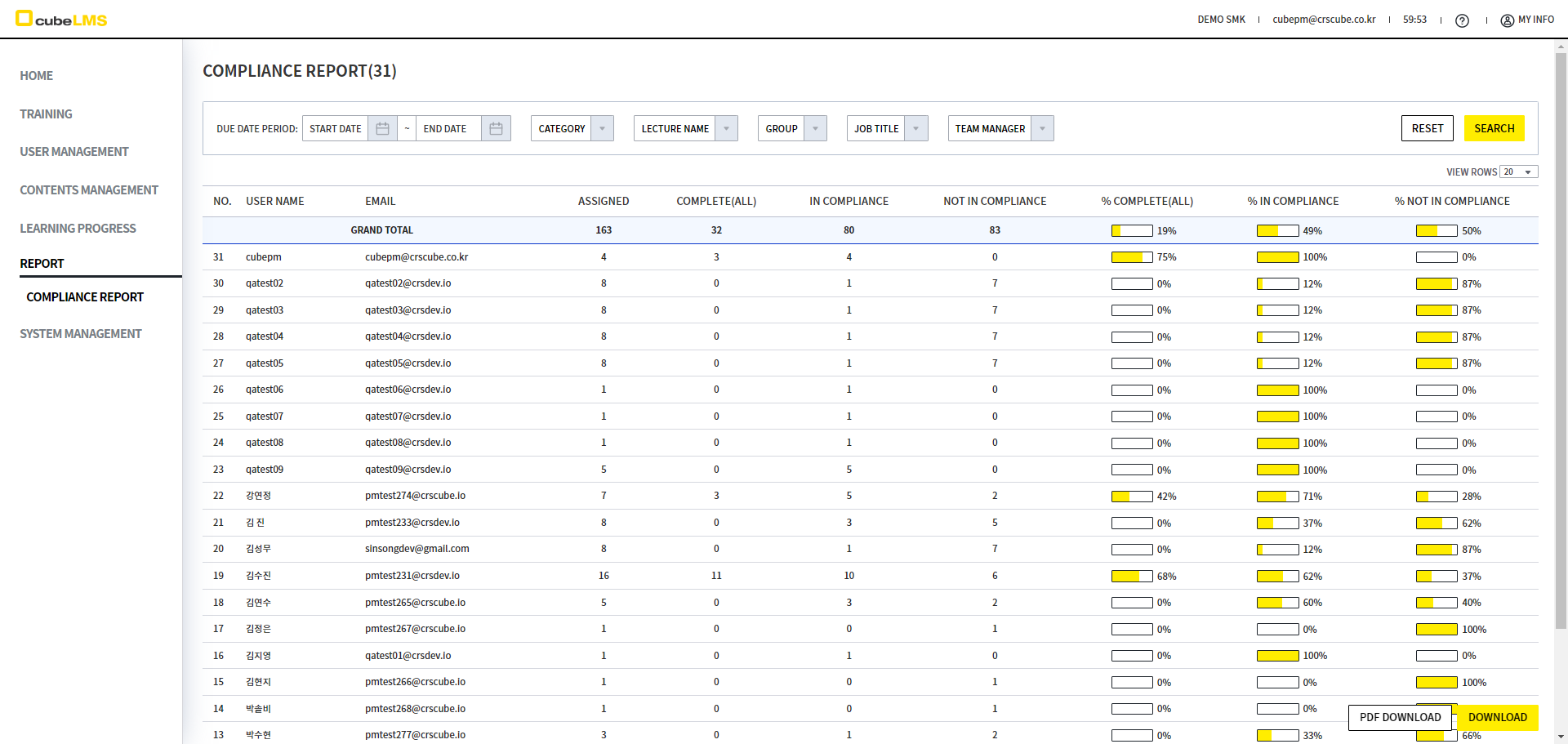Image resolution: width=1568 pixels, height=744 pixels.
Task: Click the PDF Download button
Action: (x=1400, y=717)
